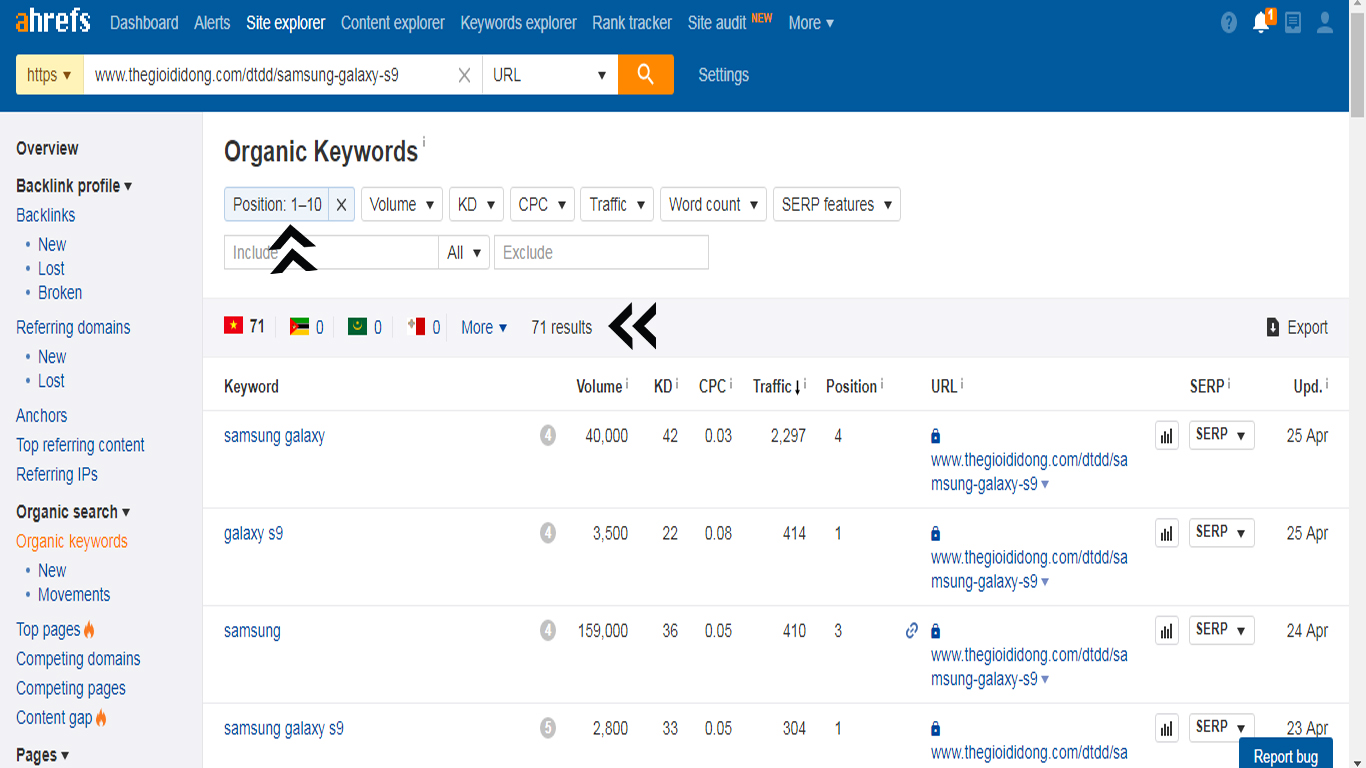Open the https protocol dropdown
The height and width of the screenshot is (768, 1366).
[x=50, y=75]
